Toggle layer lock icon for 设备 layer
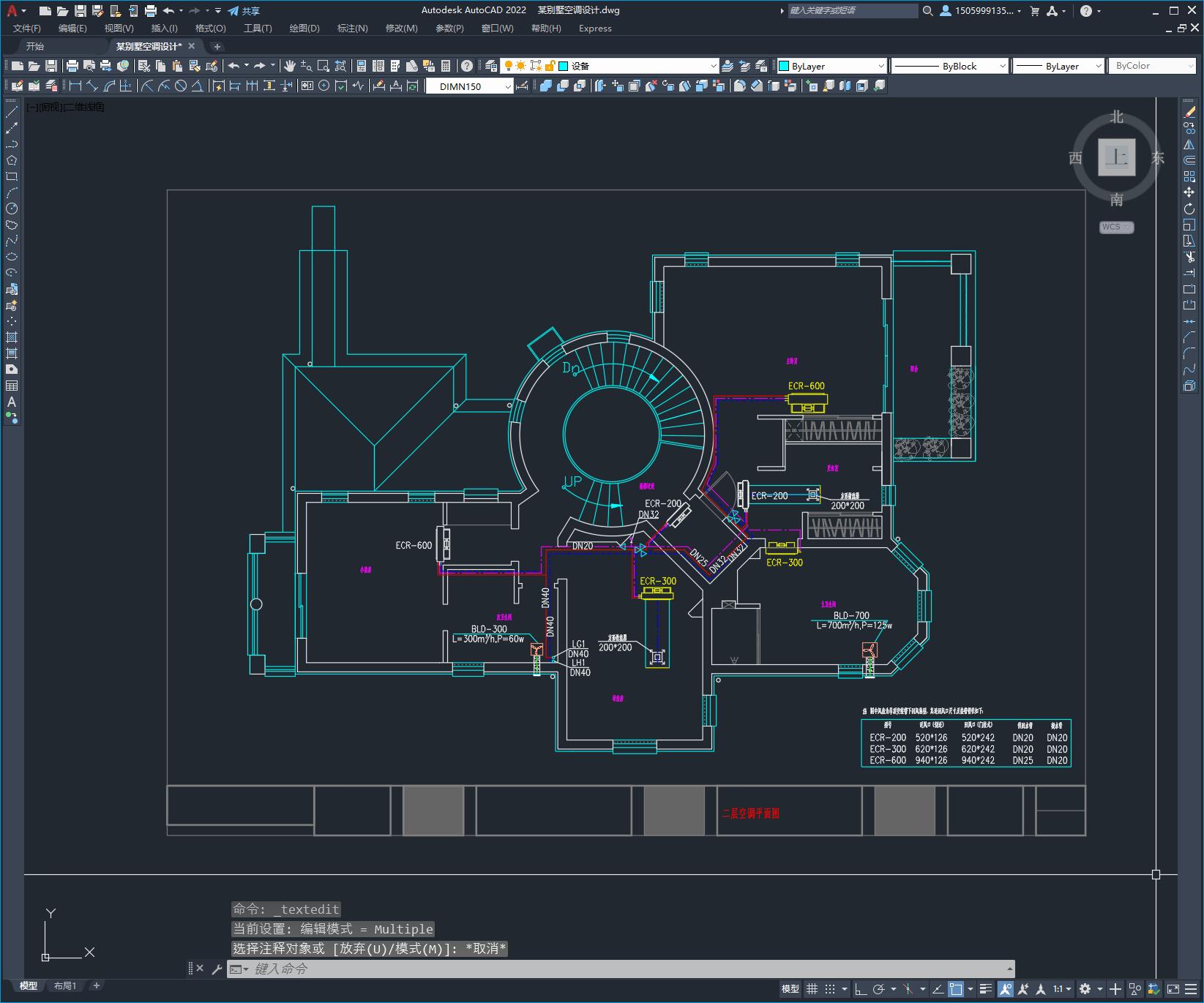This screenshot has height=1003, width=1204. point(550,66)
